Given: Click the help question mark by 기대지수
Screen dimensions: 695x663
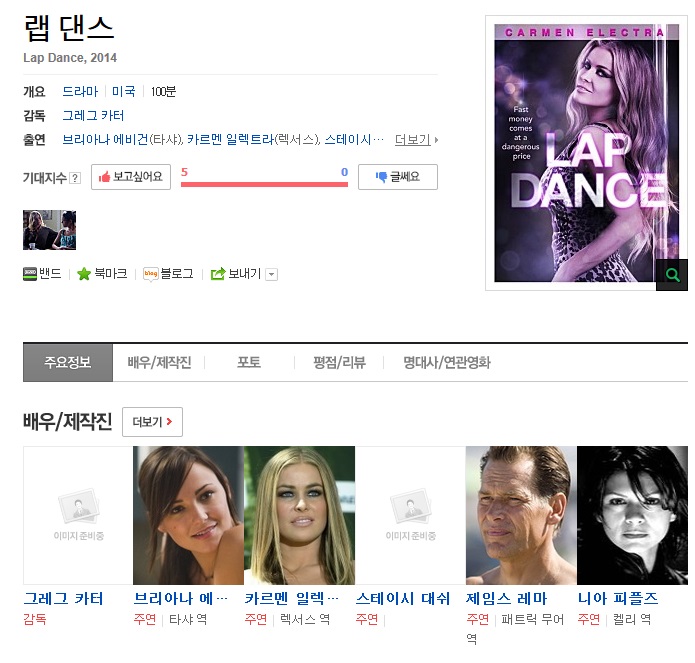Looking at the screenshot, I should pos(75,178).
